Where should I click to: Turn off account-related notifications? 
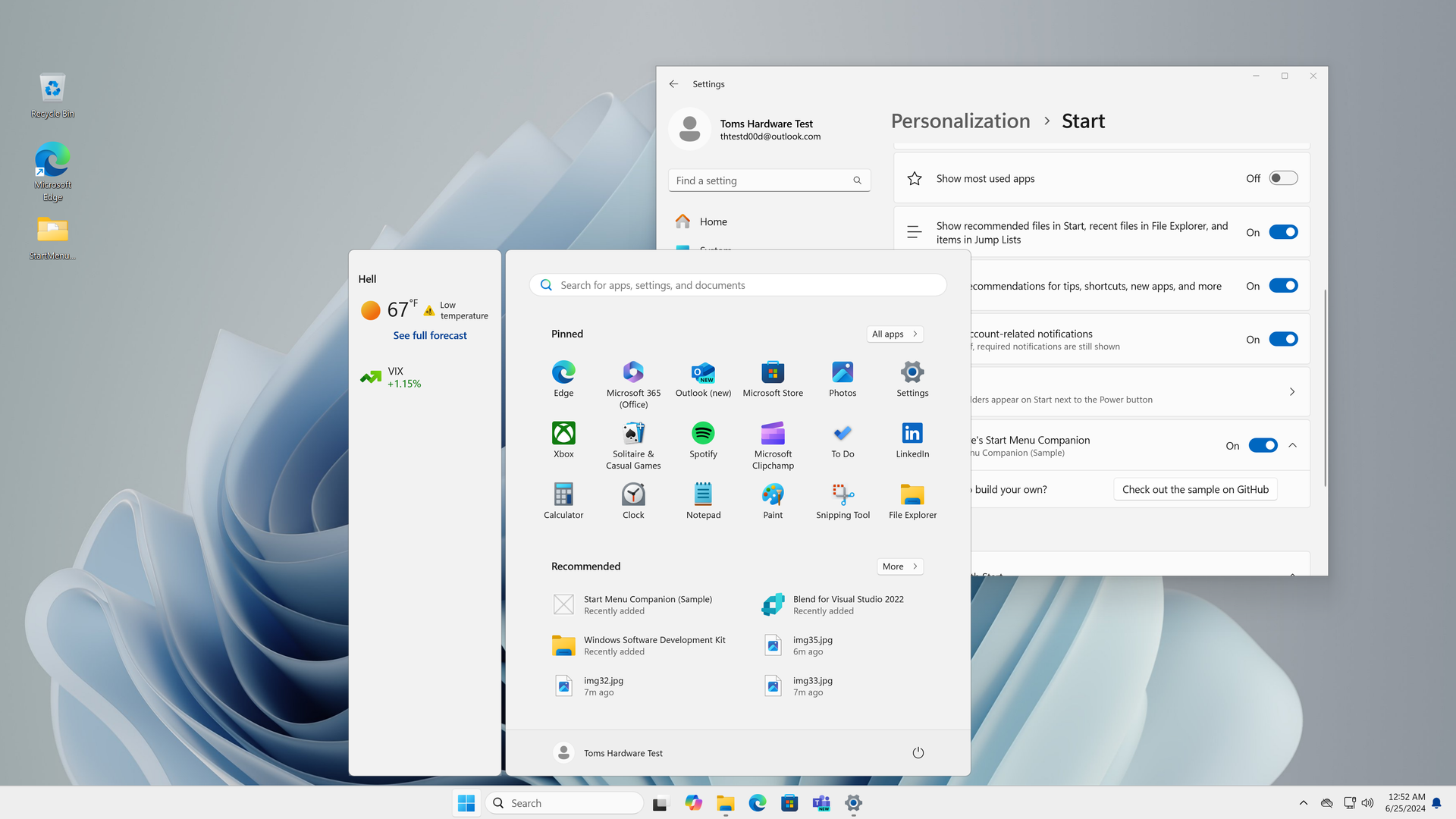pos(1283,339)
